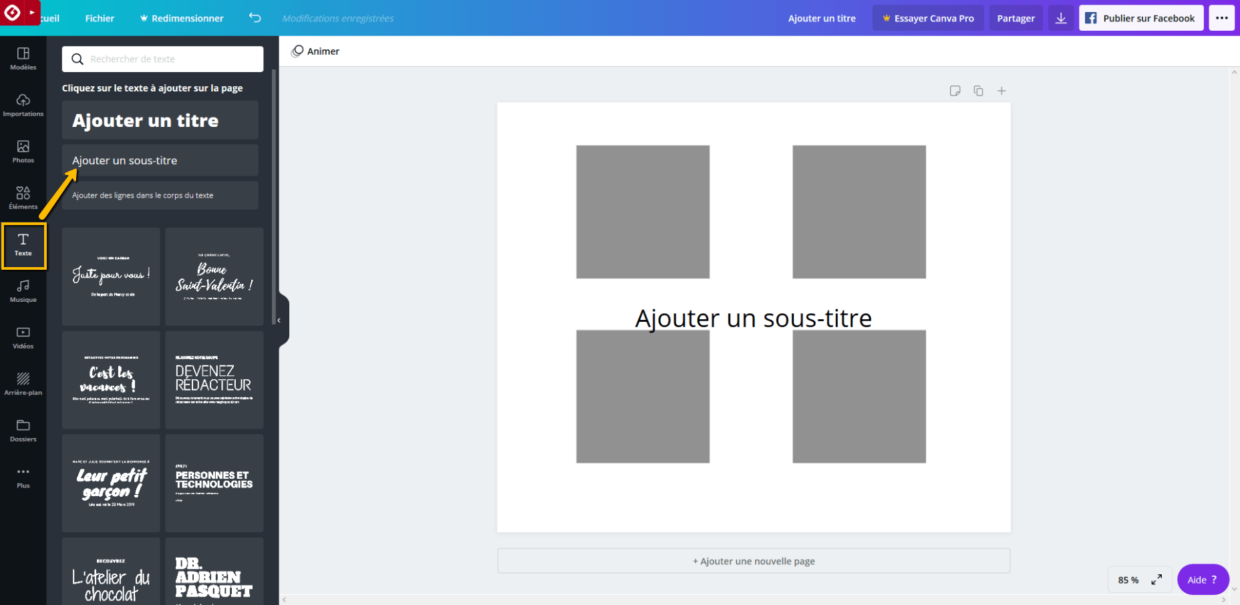Click the Partager button
Viewport: 1240px width, 605px height.
[x=1015, y=18]
